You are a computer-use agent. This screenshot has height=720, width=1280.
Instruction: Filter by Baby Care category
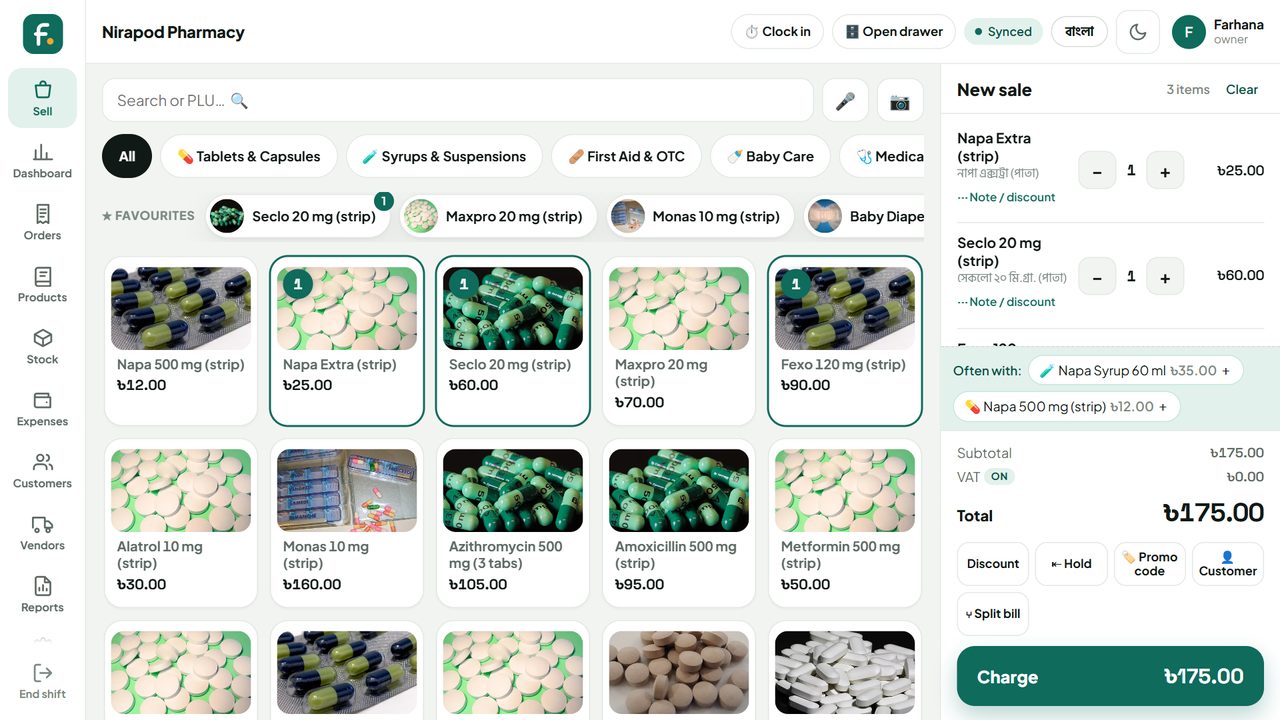pyautogui.click(x=770, y=156)
